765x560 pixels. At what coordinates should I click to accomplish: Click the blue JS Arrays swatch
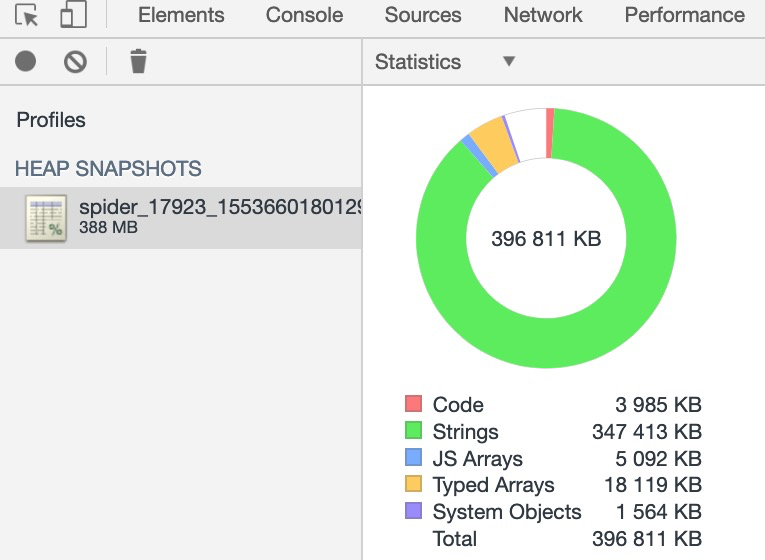(x=413, y=457)
